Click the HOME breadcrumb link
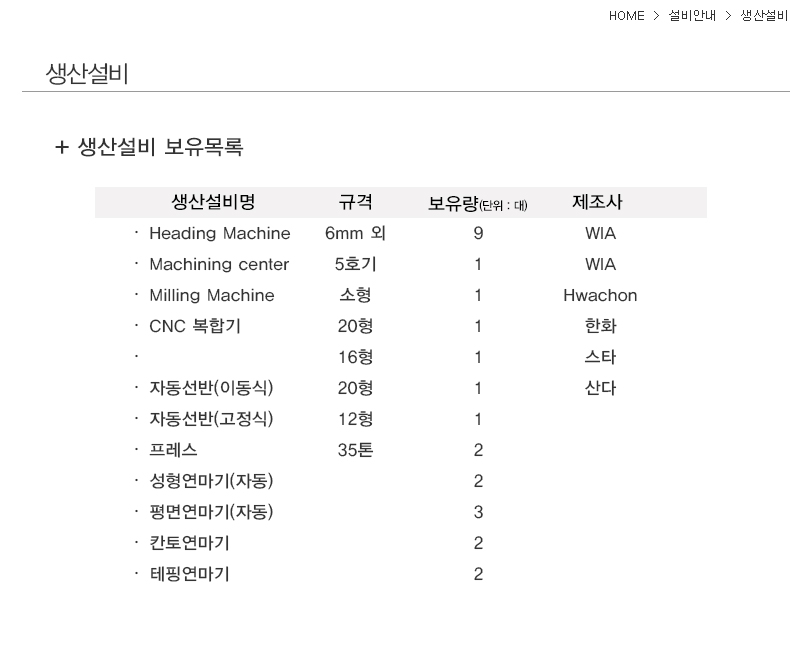 (626, 15)
